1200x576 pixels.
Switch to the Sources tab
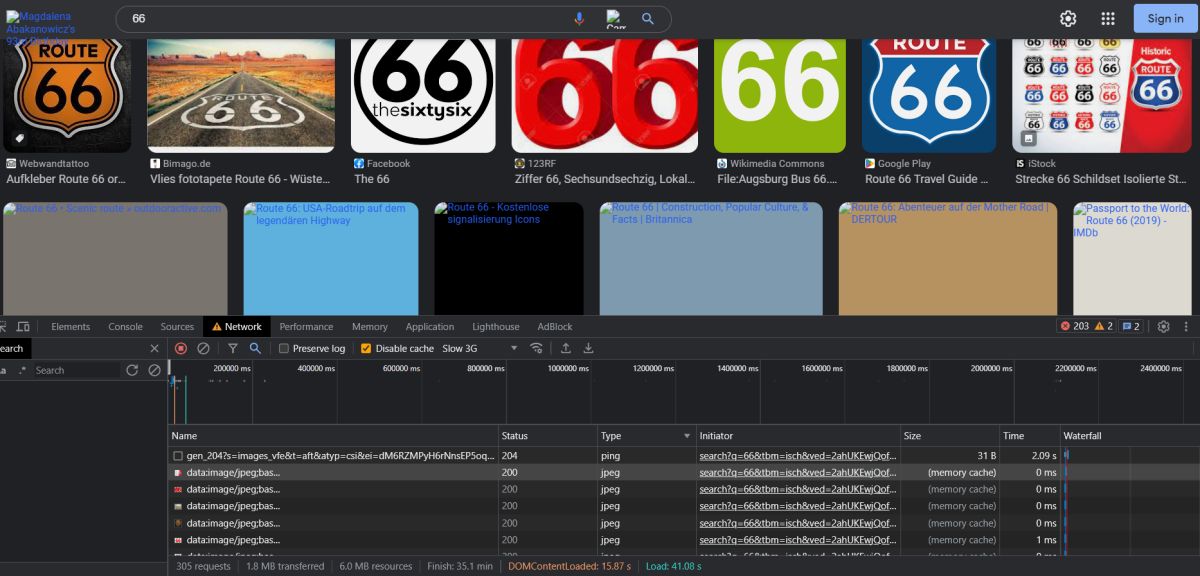[x=177, y=326]
